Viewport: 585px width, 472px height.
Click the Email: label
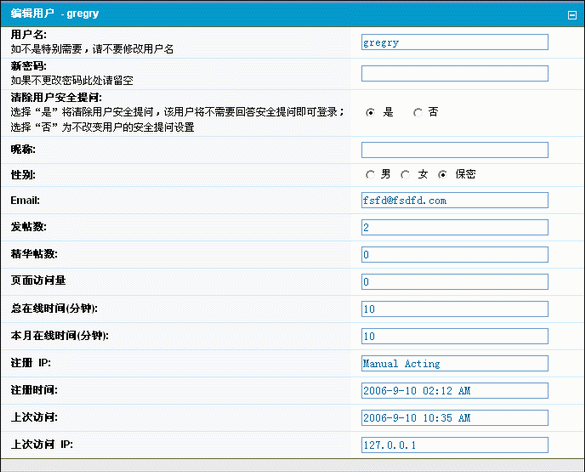coord(25,200)
